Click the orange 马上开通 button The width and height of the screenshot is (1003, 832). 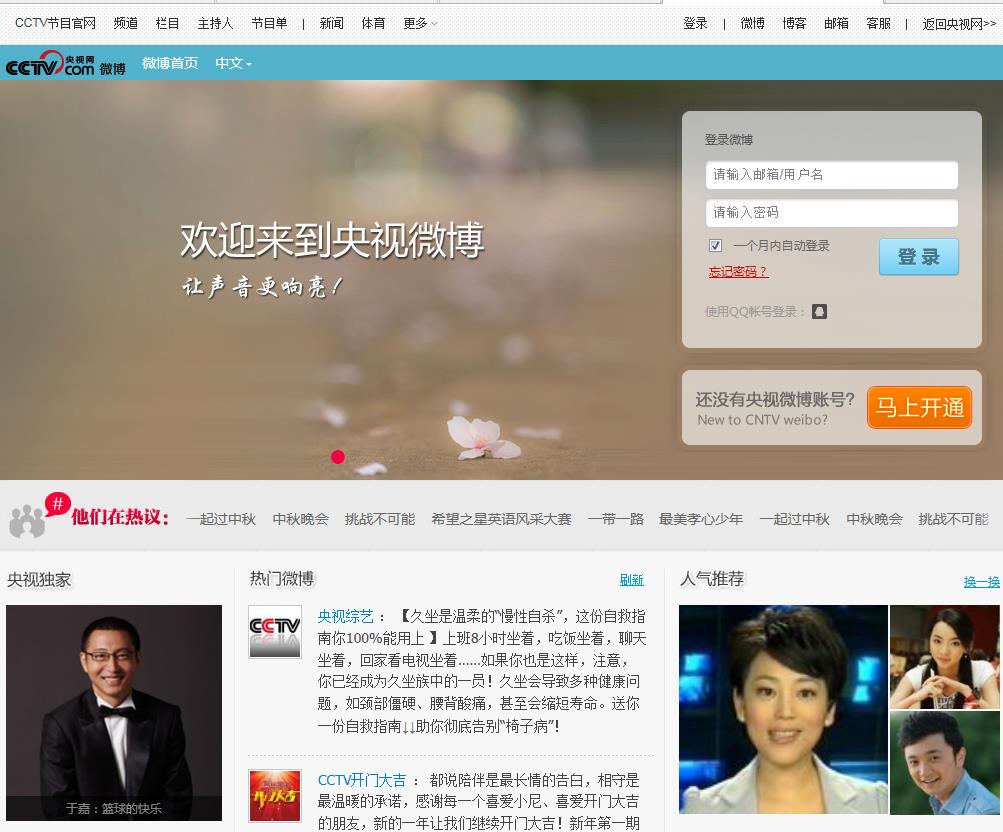pyautogui.click(x=919, y=407)
